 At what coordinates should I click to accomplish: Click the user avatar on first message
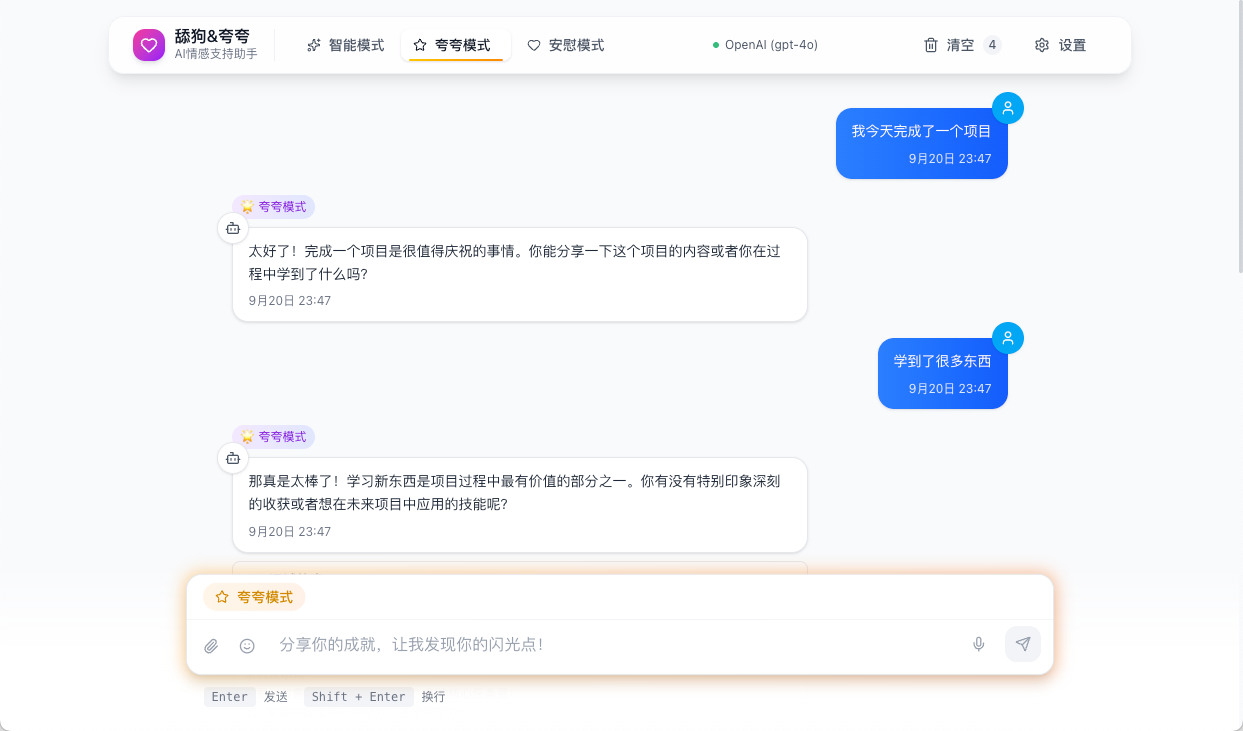click(1008, 108)
